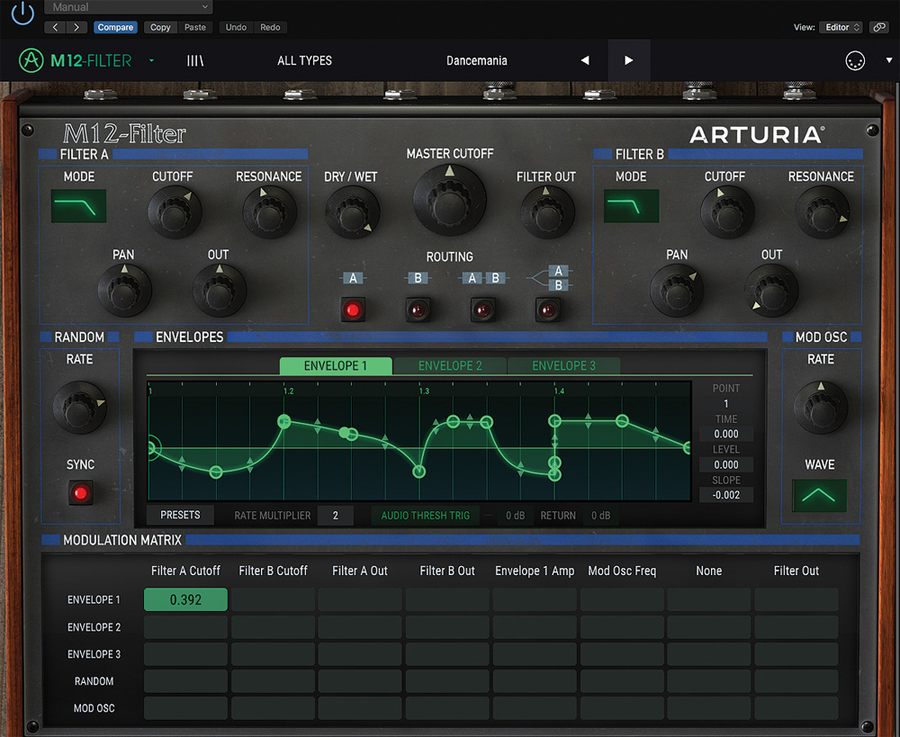Toggle the Audio Thresh Trig button

(425, 515)
